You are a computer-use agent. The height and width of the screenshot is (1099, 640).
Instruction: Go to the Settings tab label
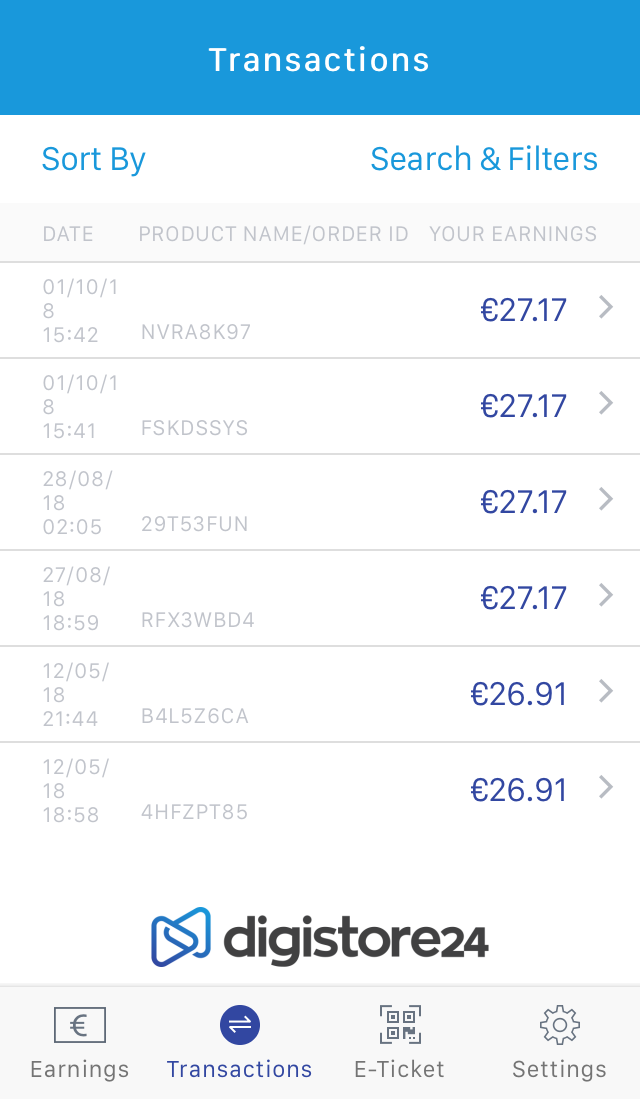[x=559, y=1069]
